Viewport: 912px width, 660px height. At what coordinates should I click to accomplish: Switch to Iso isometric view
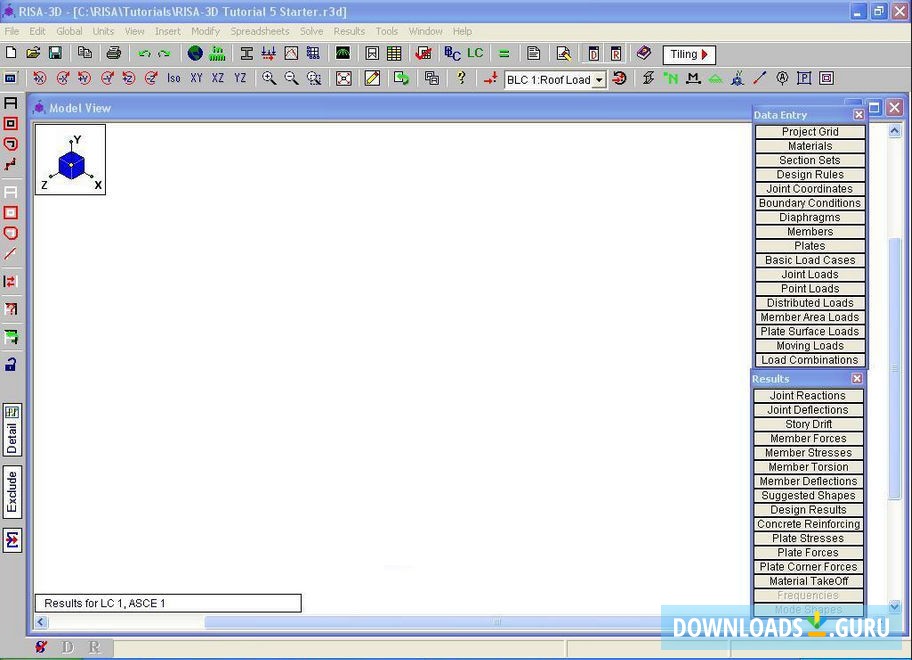tap(173, 78)
